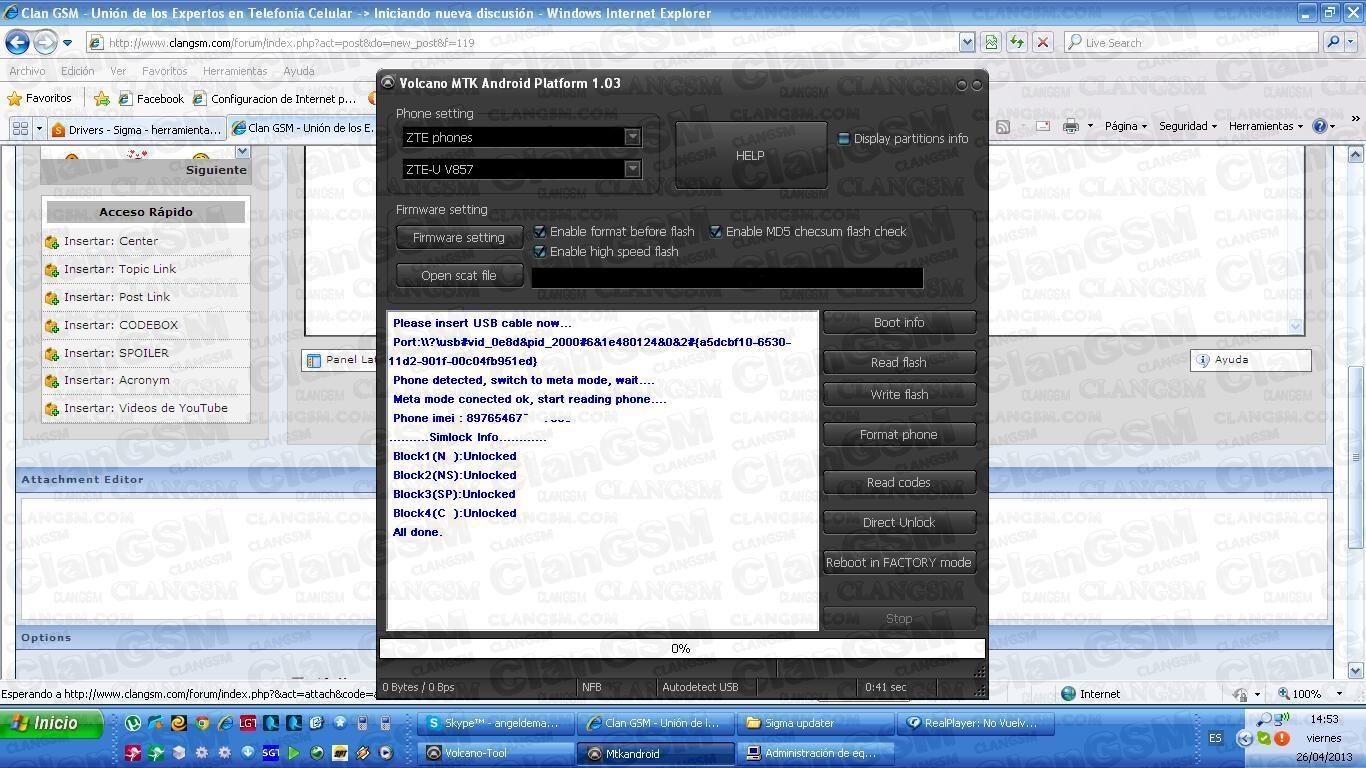Open the Inicio start button
1366x768 pixels.
[x=52, y=723]
